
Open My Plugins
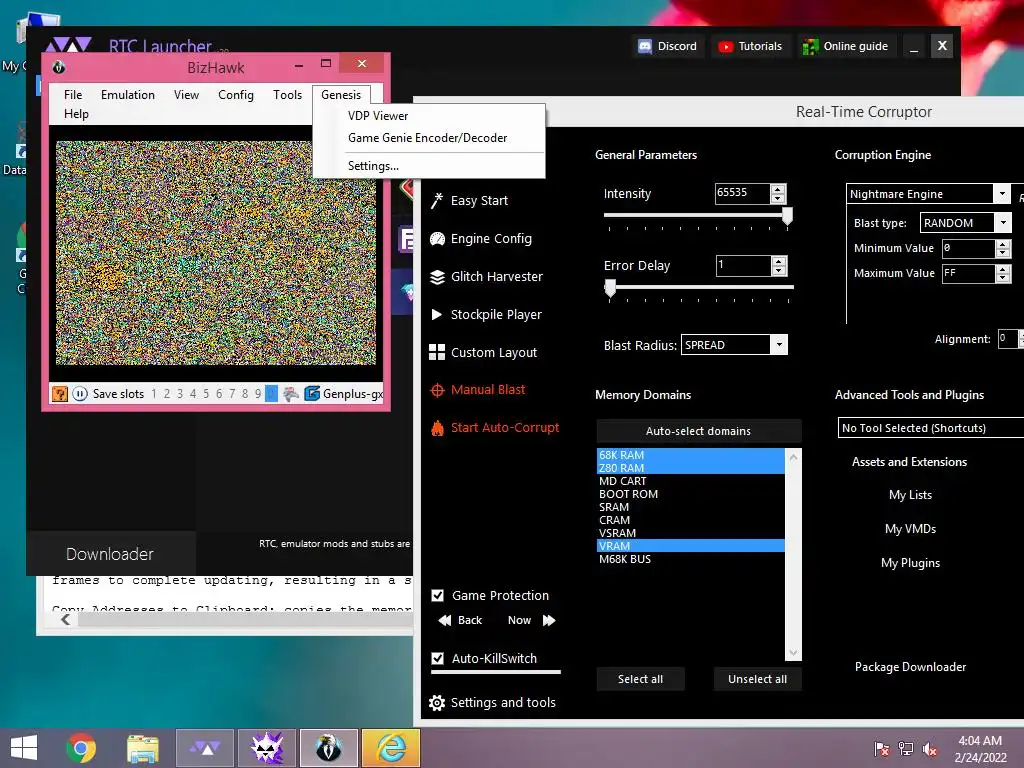pos(910,563)
